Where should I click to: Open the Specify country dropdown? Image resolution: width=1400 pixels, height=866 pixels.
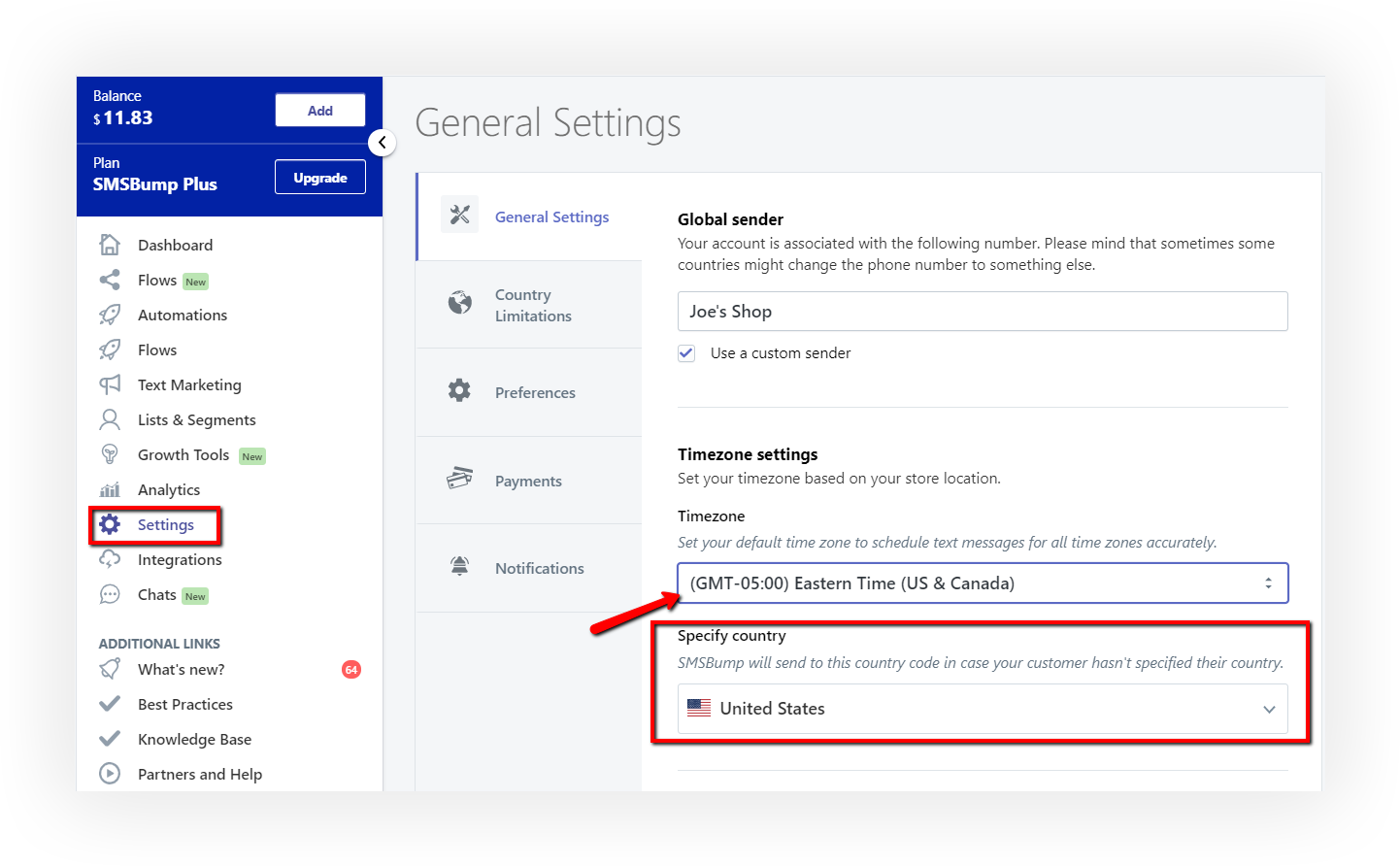[983, 709]
